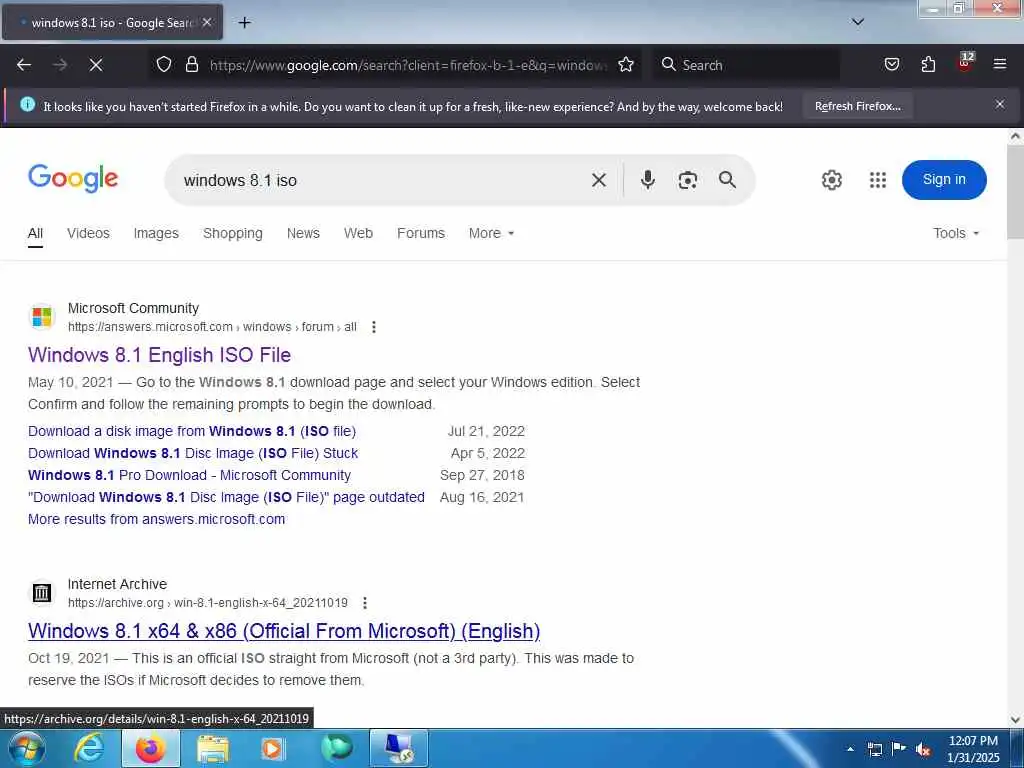
Task: Click the page vertical scrollbar thumb
Action: 1015,193
